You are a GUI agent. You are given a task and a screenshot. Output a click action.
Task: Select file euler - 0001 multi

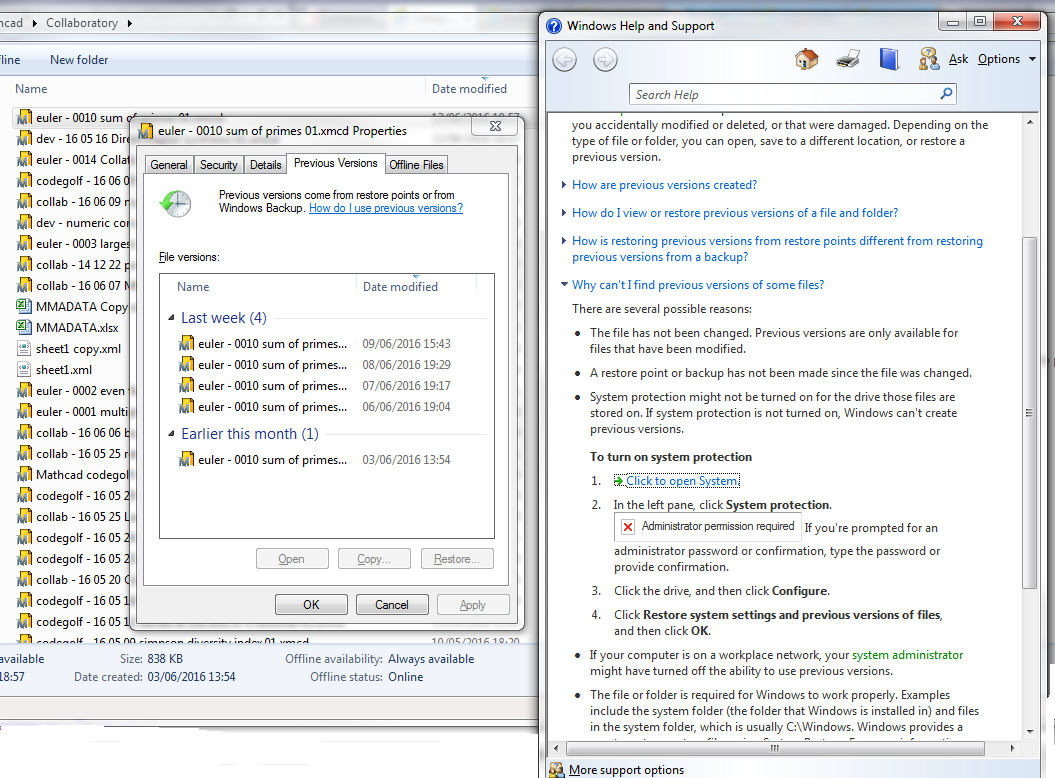73,411
